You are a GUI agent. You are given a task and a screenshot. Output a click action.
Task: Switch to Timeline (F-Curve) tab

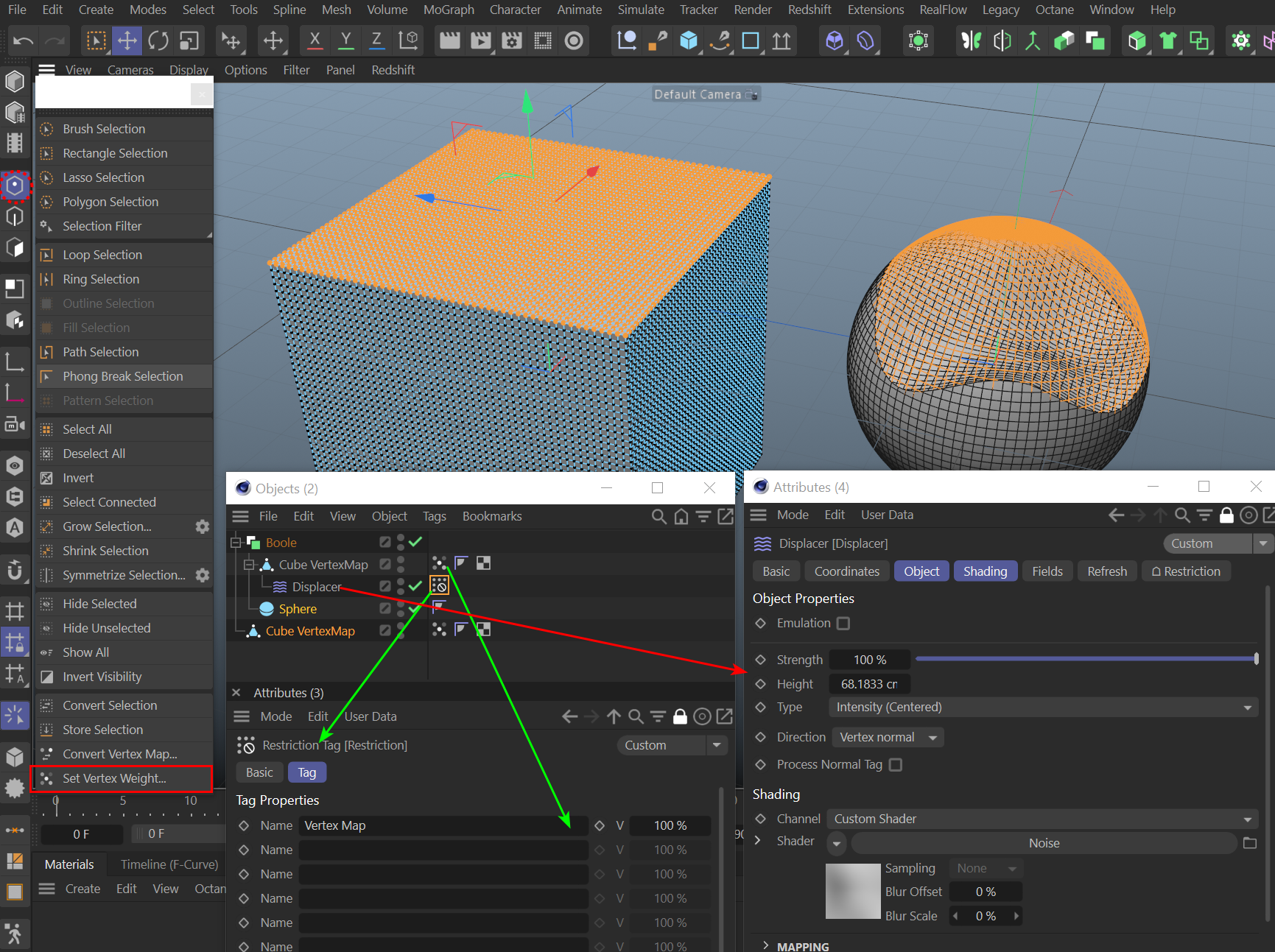169,864
